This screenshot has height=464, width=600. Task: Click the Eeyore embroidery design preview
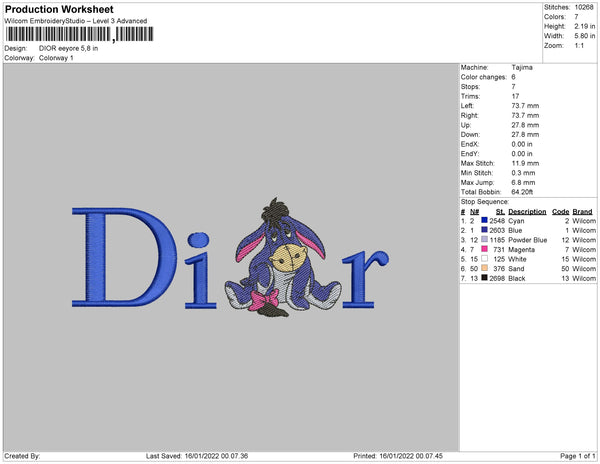(x=283, y=257)
